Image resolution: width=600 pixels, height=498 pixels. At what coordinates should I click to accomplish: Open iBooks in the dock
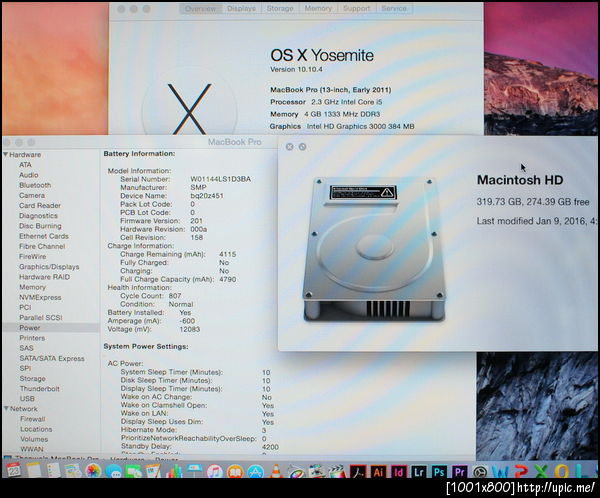tap(235, 471)
